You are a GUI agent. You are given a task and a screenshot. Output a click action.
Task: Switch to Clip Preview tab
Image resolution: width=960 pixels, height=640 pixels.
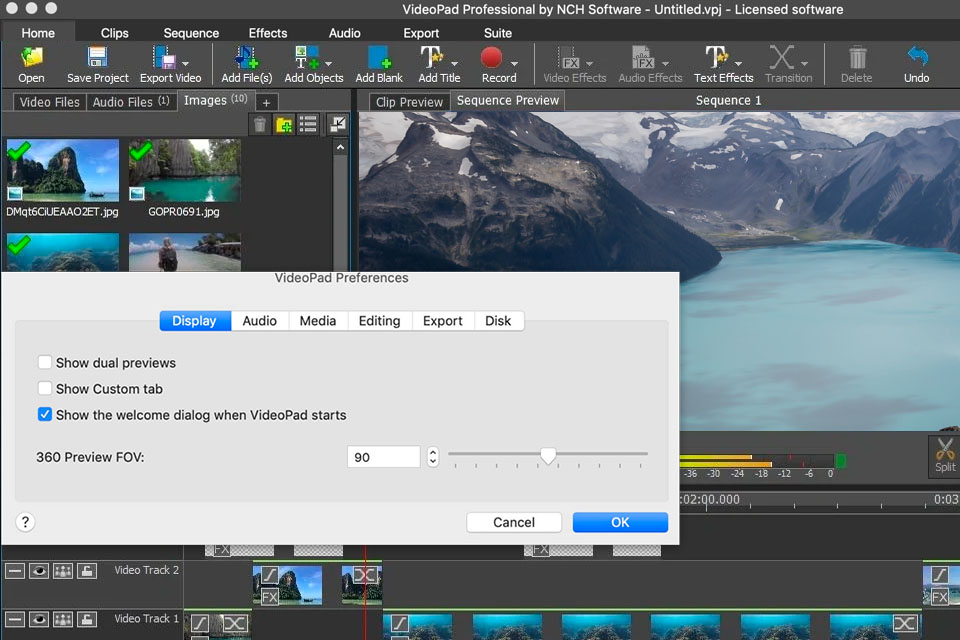409,102
